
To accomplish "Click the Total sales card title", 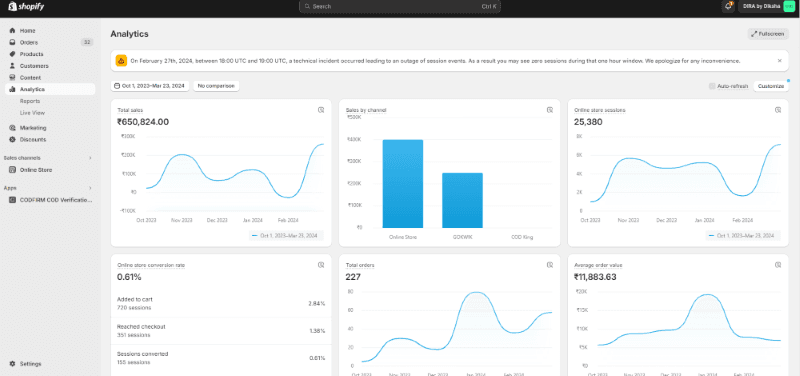I will pos(130,110).
